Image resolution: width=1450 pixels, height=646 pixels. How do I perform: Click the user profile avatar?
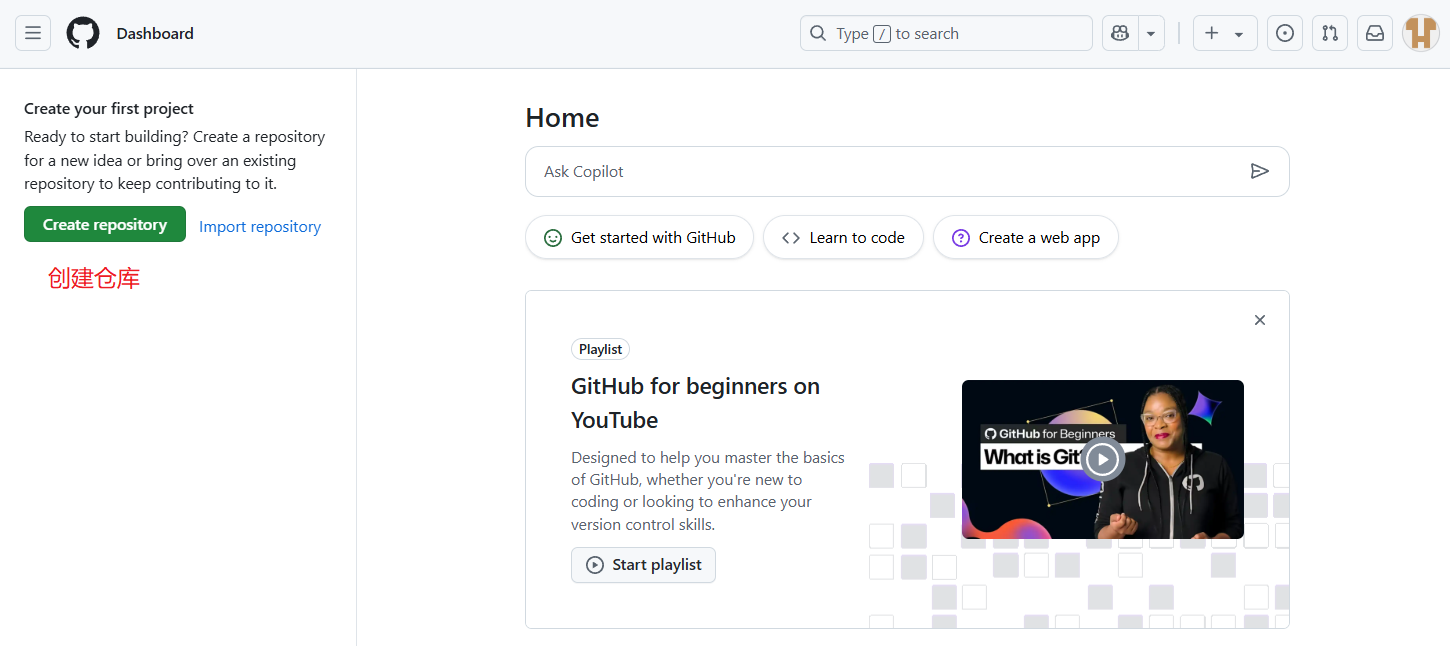1420,33
